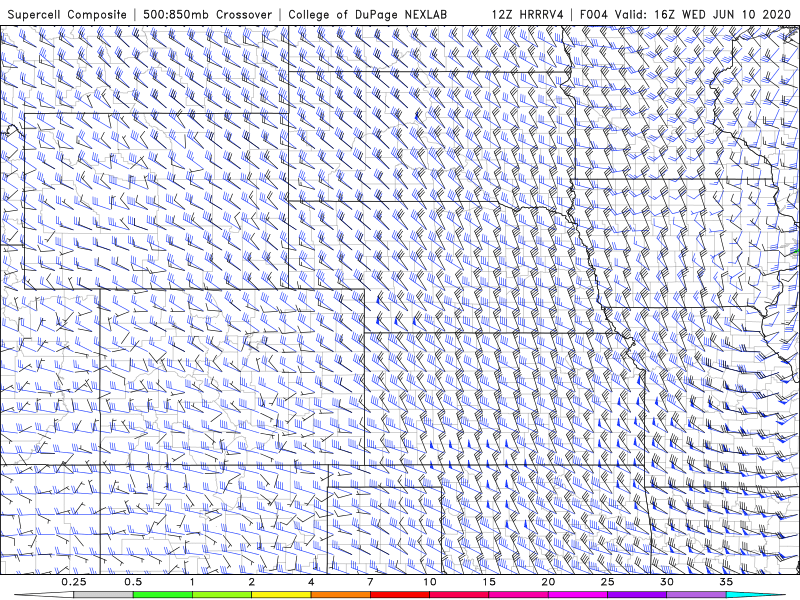Image resolution: width=800 pixels, height=600 pixels.
Task: Click the '0.5' legend value
Action: (x=133, y=582)
